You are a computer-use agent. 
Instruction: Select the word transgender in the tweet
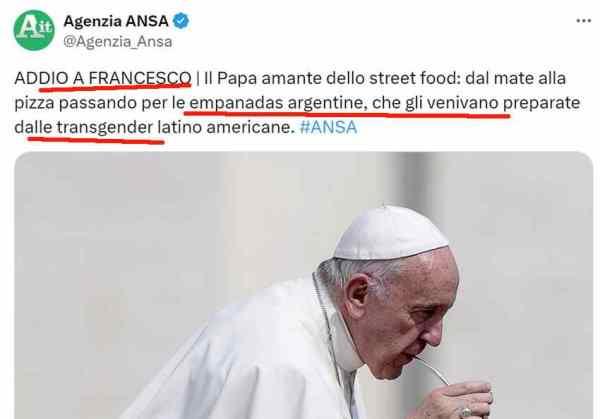coord(105,127)
